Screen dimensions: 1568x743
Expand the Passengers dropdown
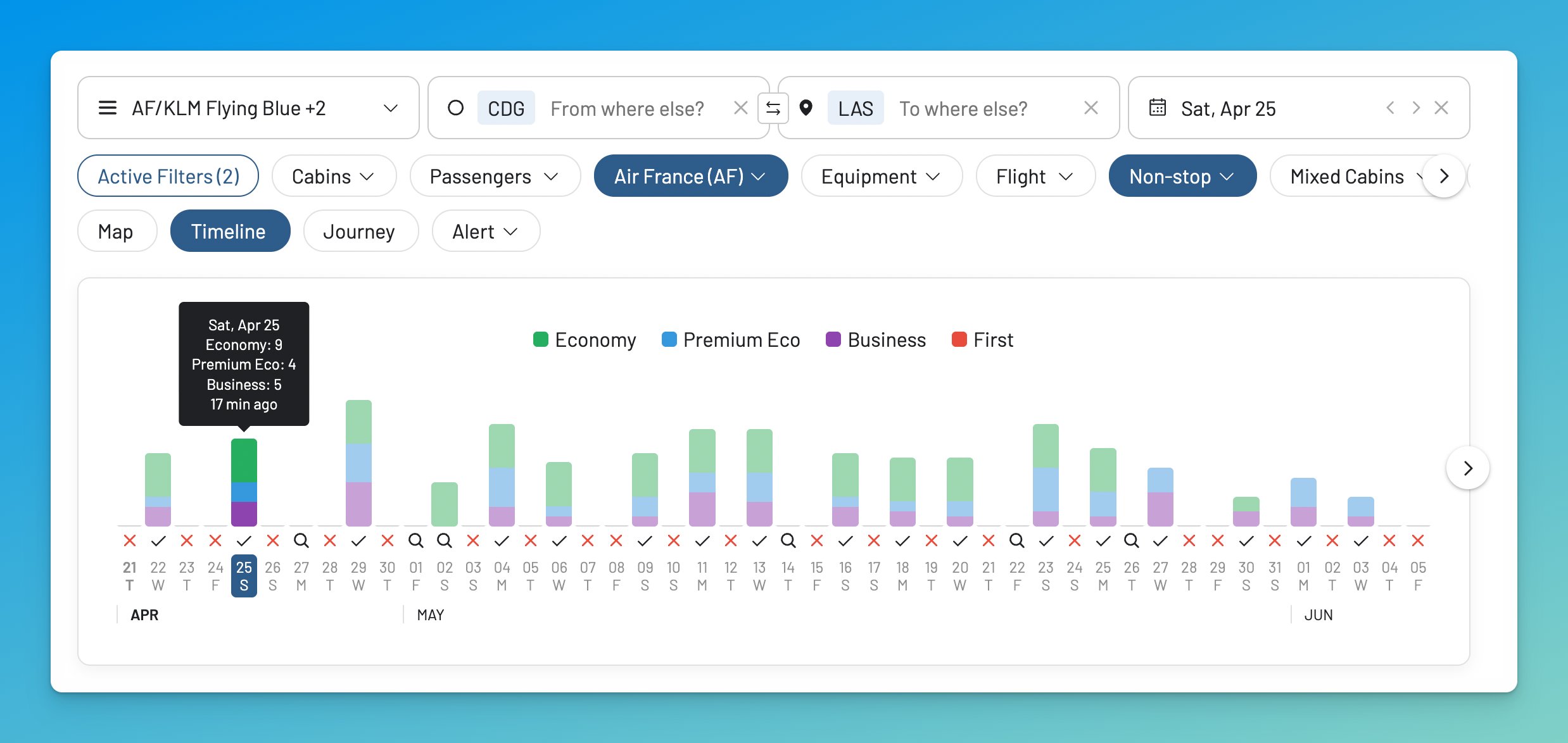point(495,176)
